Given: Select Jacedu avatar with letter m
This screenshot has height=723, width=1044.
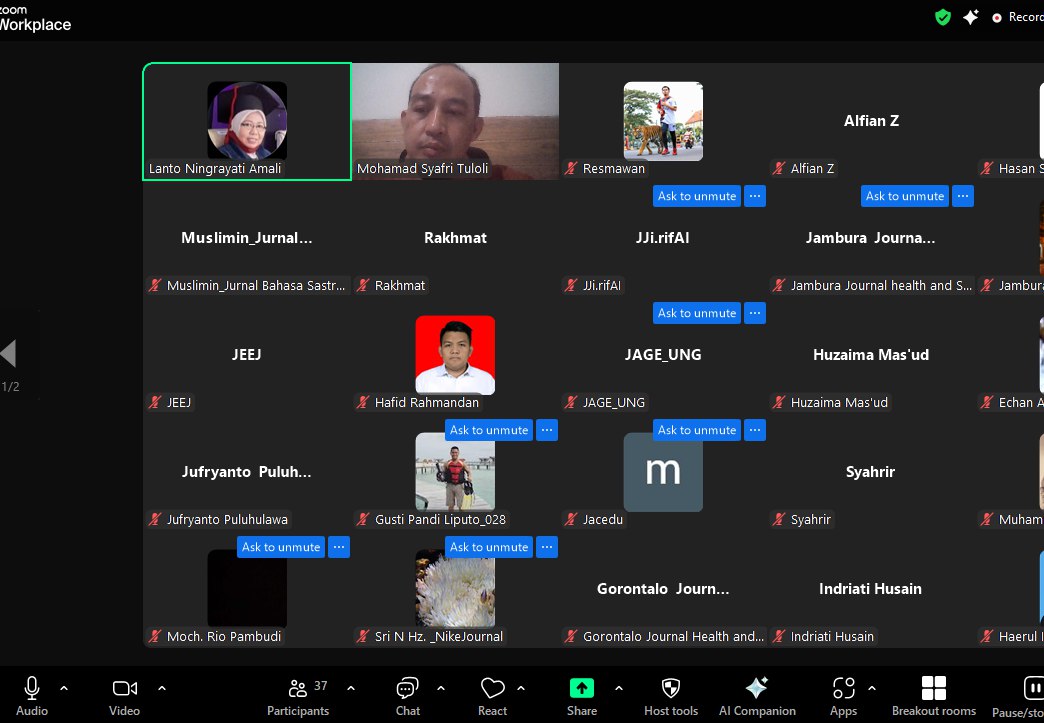Looking at the screenshot, I should (x=663, y=472).
